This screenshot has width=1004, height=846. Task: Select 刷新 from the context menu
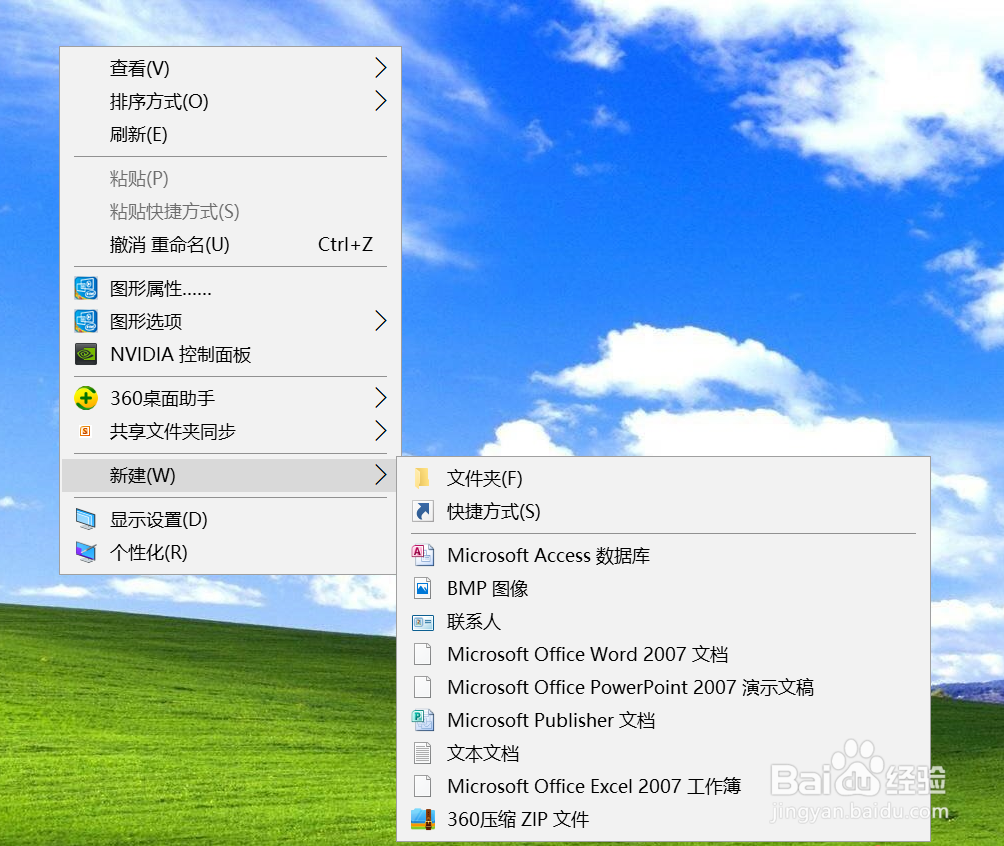click(x=140, y=134)
